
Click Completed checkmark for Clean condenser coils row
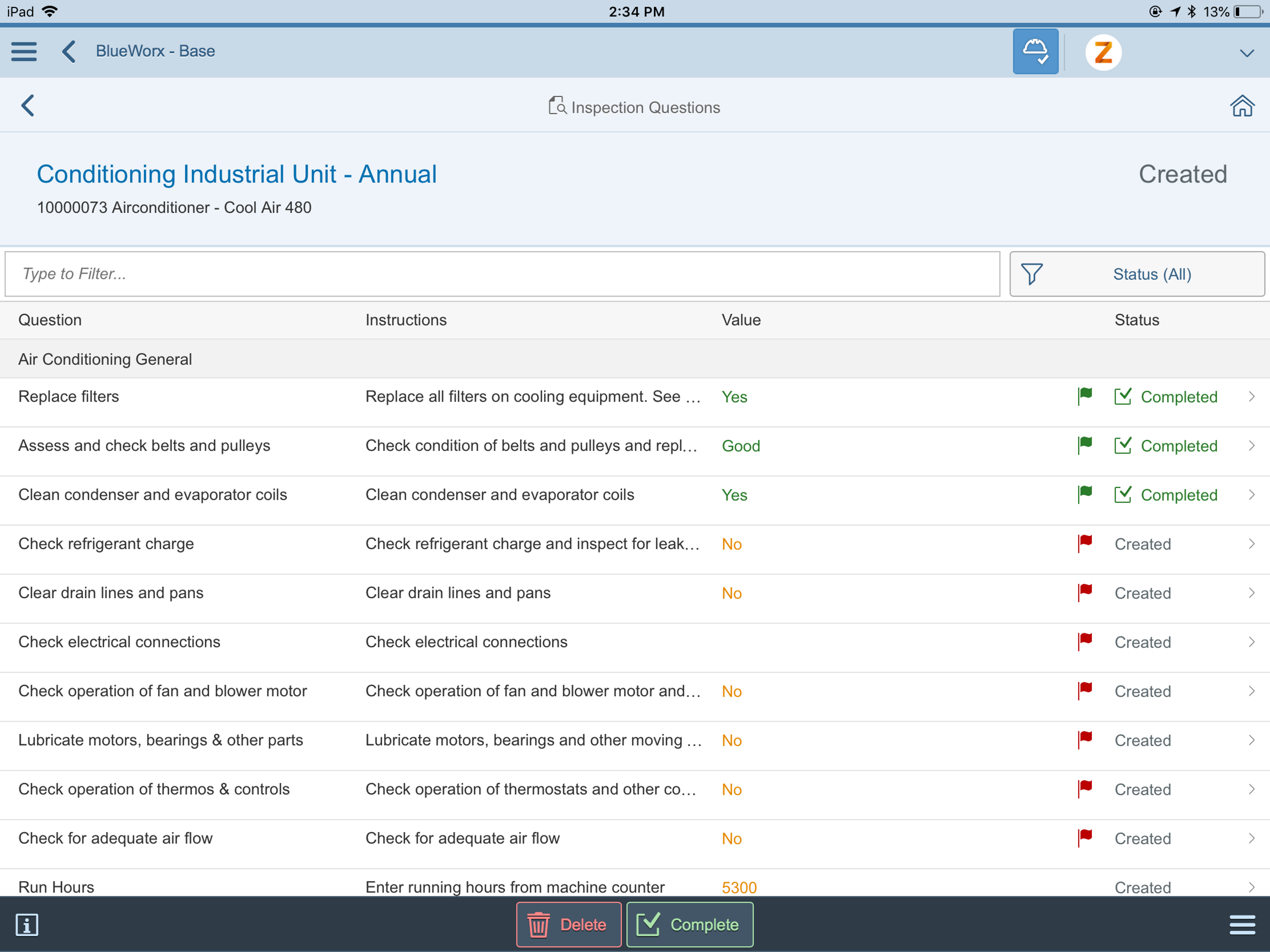coord(1123,495)
